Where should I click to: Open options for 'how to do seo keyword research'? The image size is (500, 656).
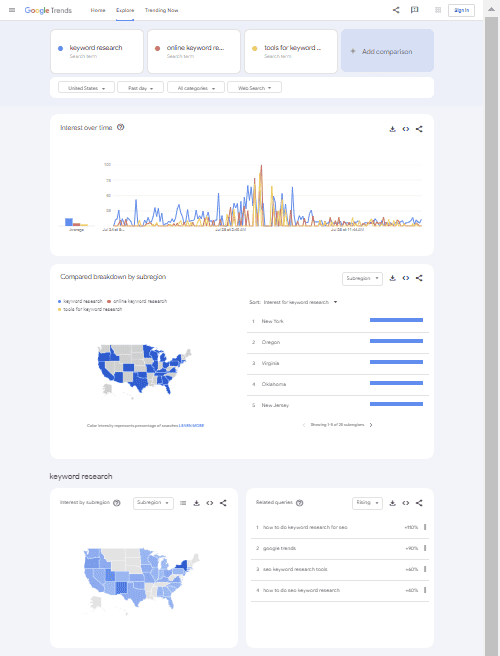(x=425, y=590)
